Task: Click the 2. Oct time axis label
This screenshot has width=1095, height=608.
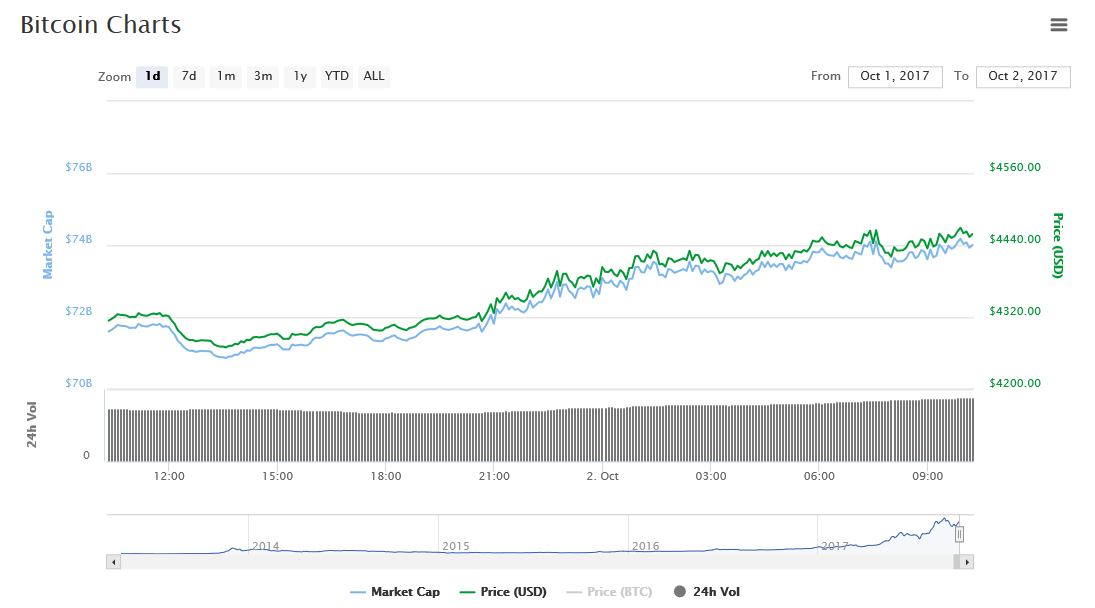Action: [x=602, y=476]
